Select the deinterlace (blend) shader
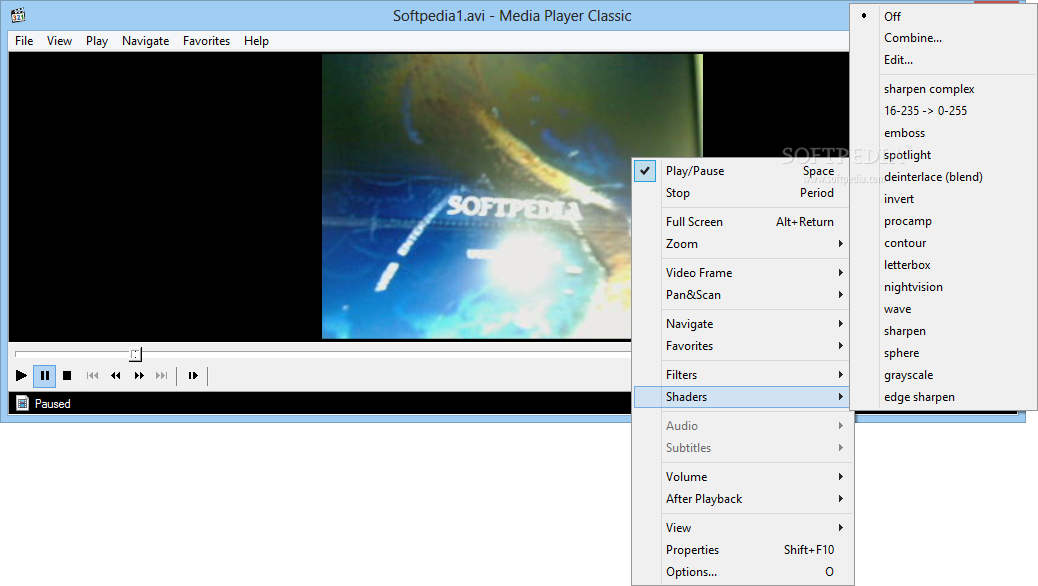Image resolution: width=1038 pixels, height=586 pixels. click(943, 177)
